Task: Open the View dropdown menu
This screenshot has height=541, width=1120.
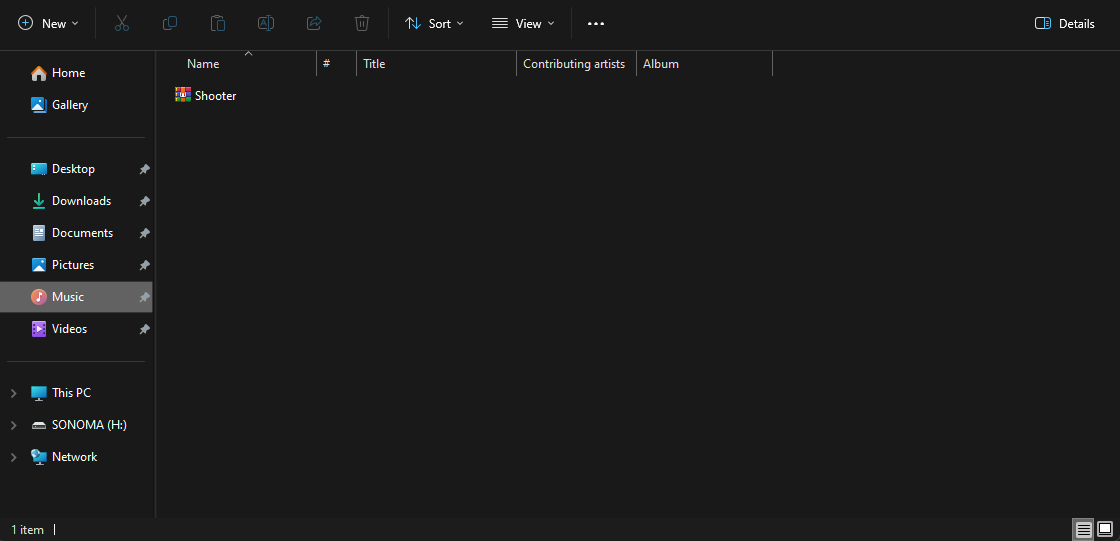Action: point(523,23)
